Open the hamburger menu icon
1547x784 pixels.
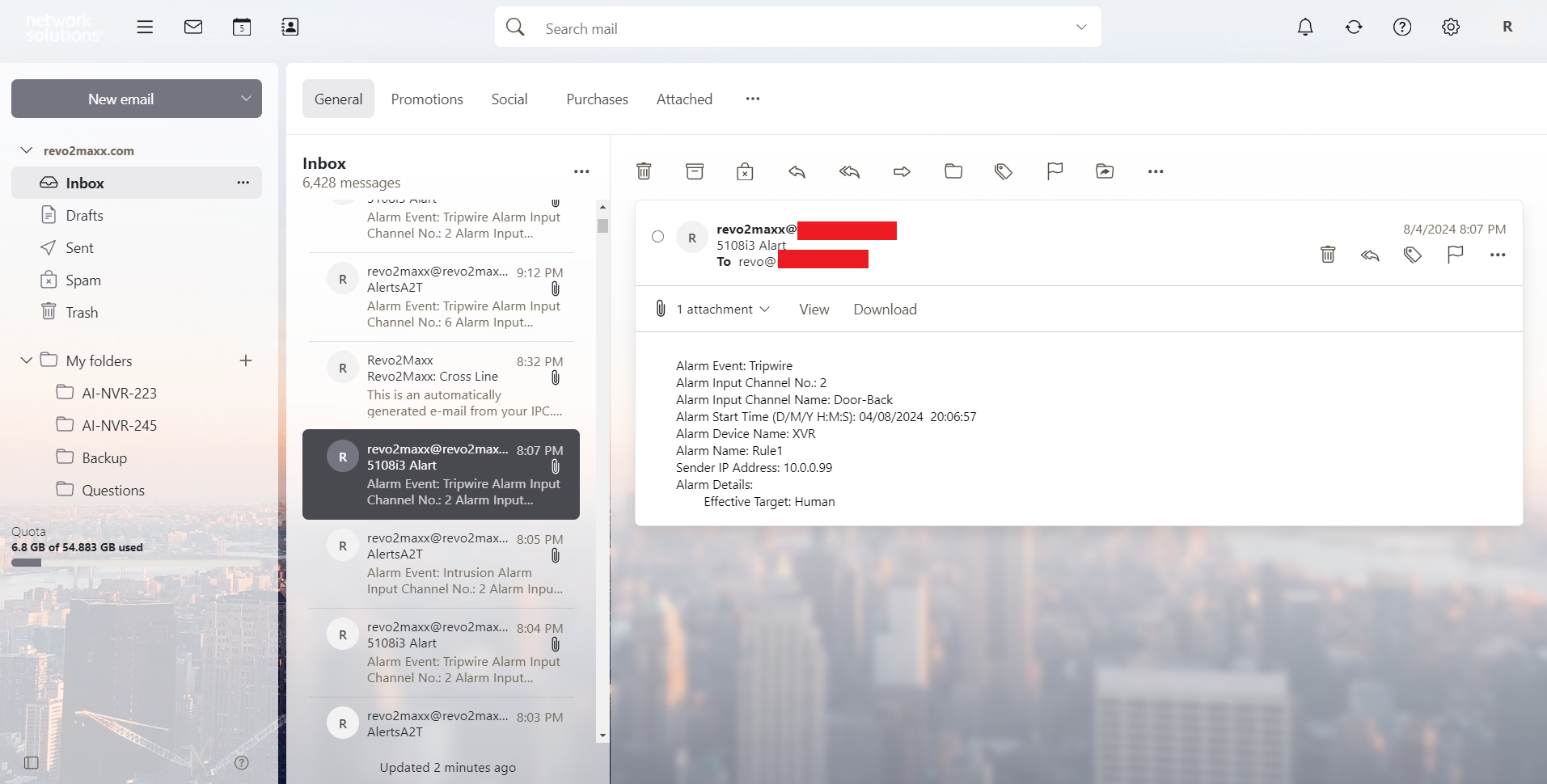pyautogui.click(x=145, y=27)
